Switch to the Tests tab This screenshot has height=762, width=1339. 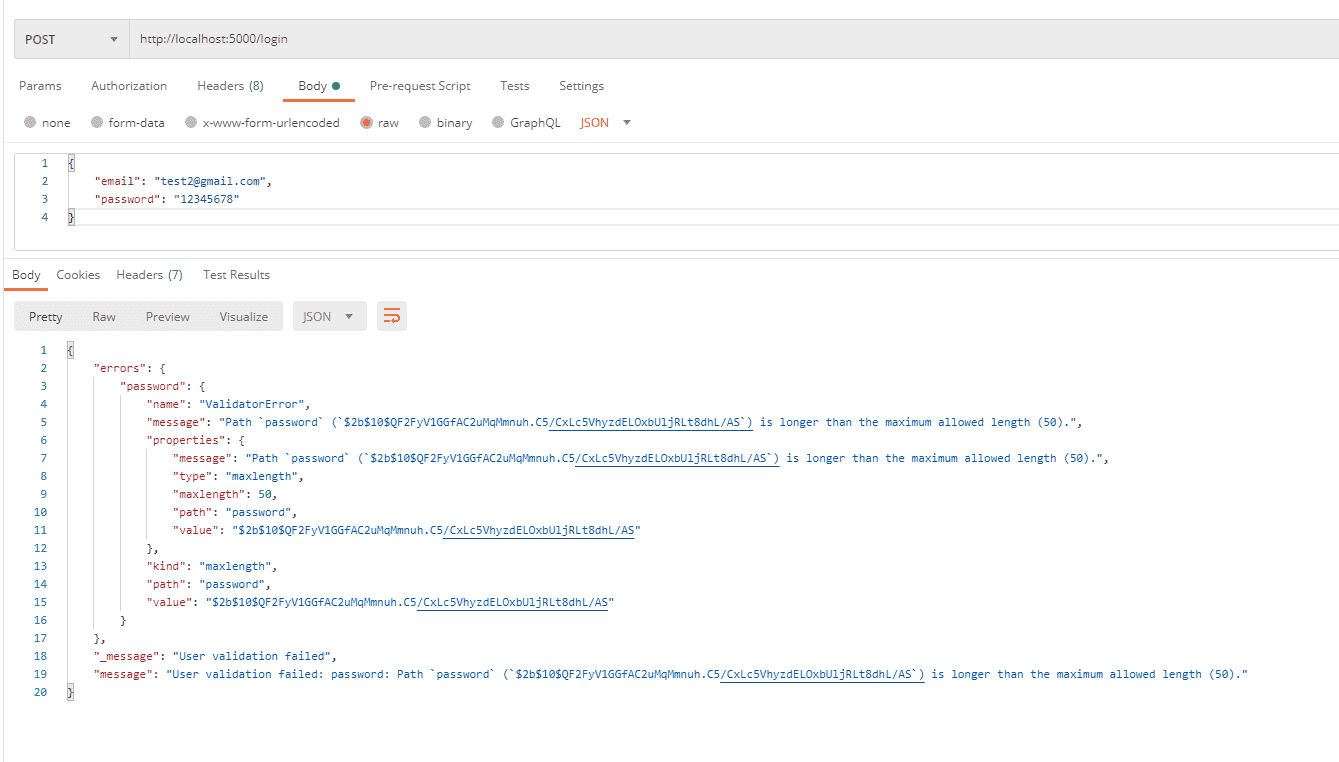coord(515,86)
